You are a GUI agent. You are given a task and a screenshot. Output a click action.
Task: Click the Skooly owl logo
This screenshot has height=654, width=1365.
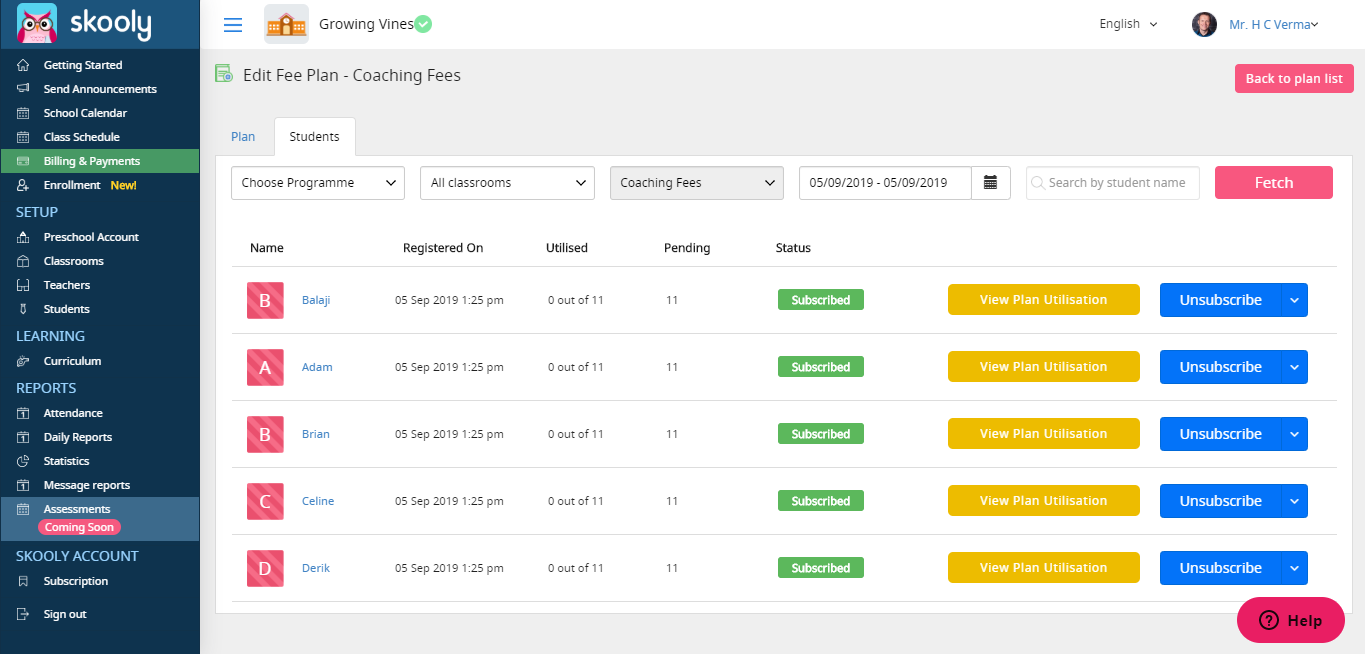(37, 24)
